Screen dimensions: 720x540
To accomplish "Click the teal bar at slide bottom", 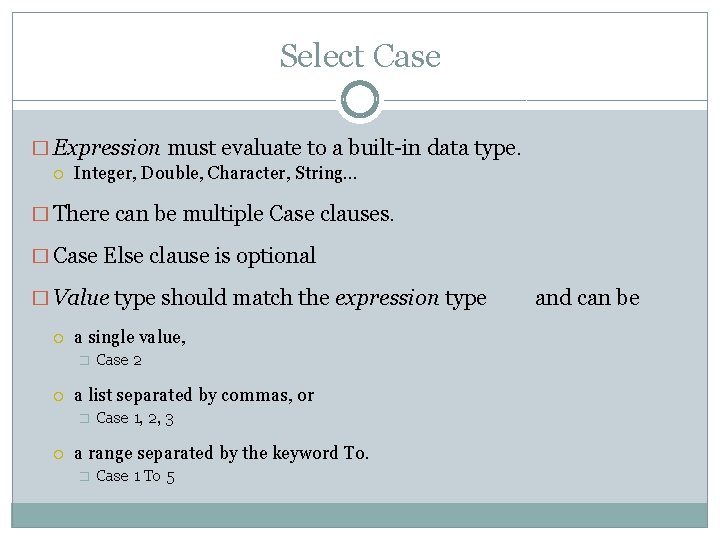I will point(360,514).
